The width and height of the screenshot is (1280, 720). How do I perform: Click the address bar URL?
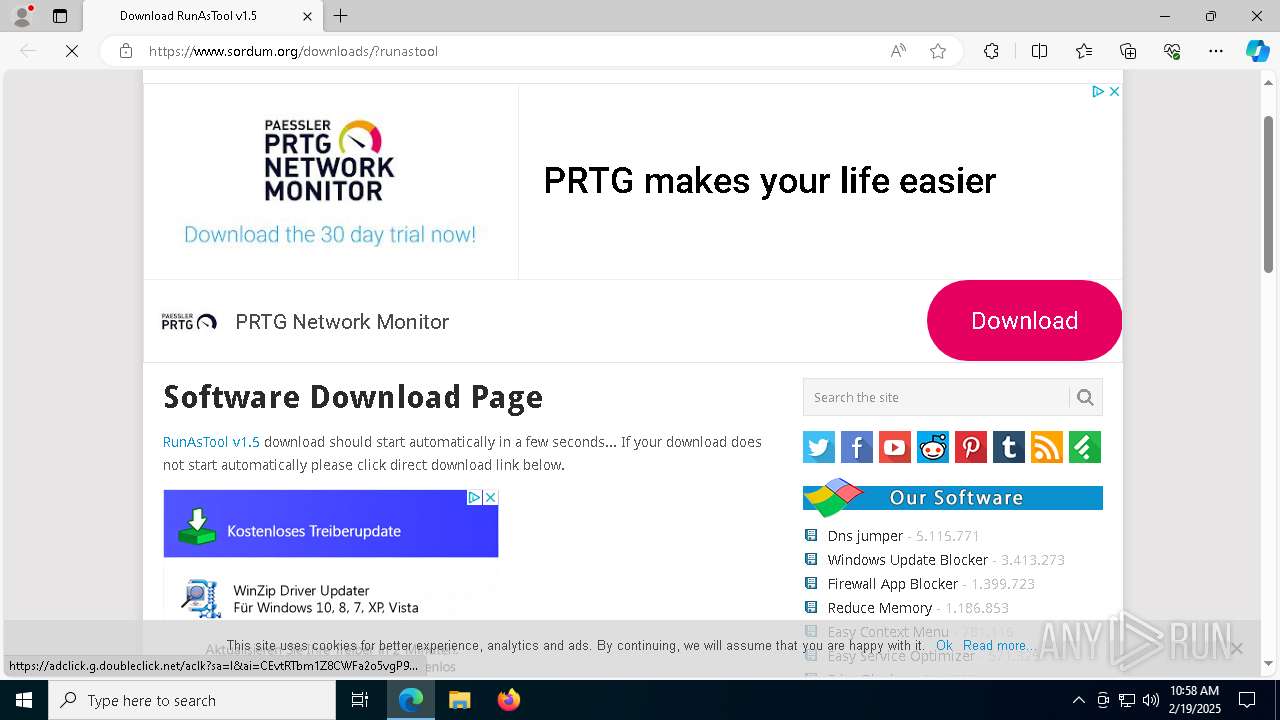point(293,51)
